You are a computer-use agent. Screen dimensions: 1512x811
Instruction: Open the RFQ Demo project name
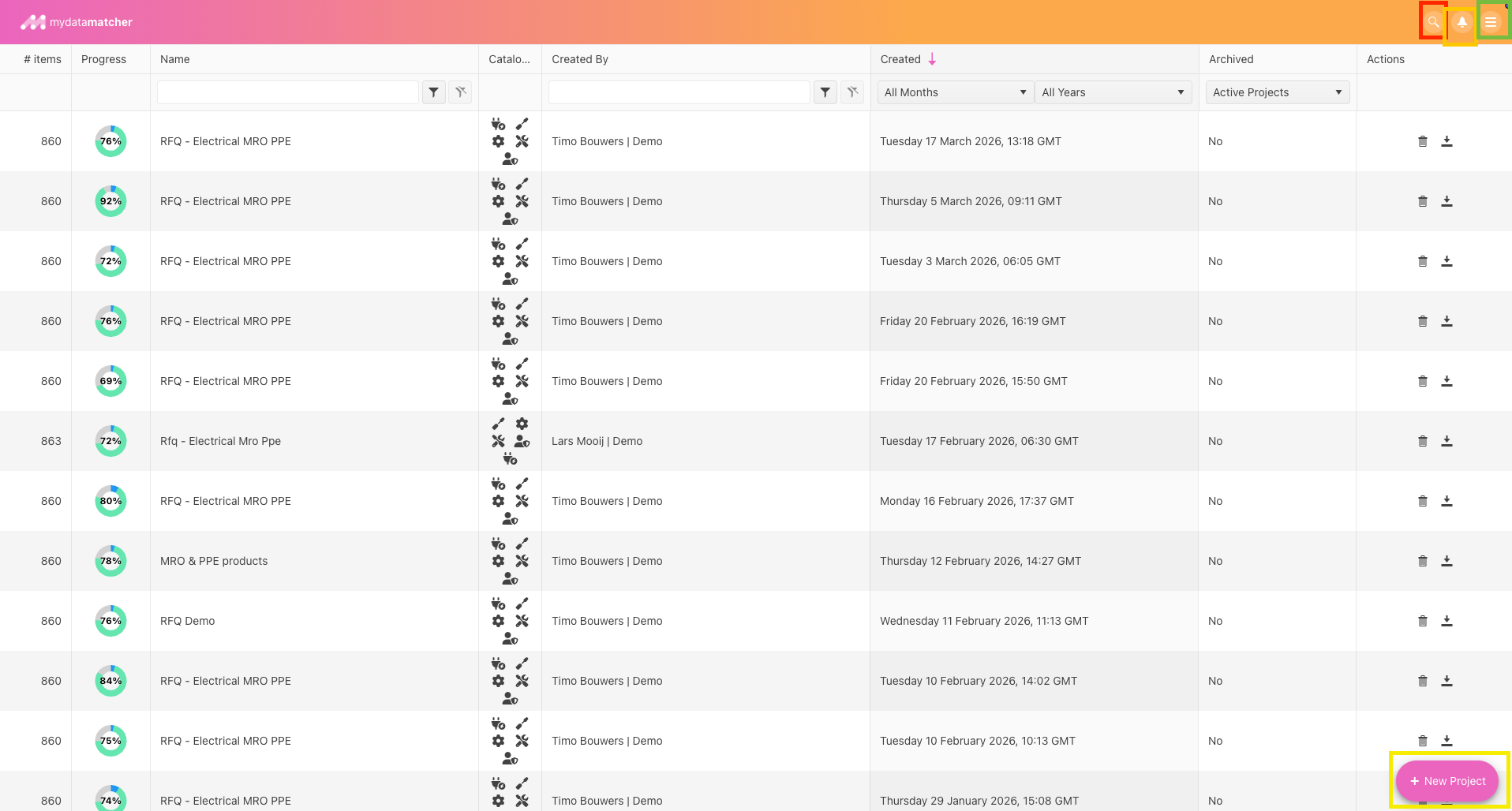click(187, 621)
